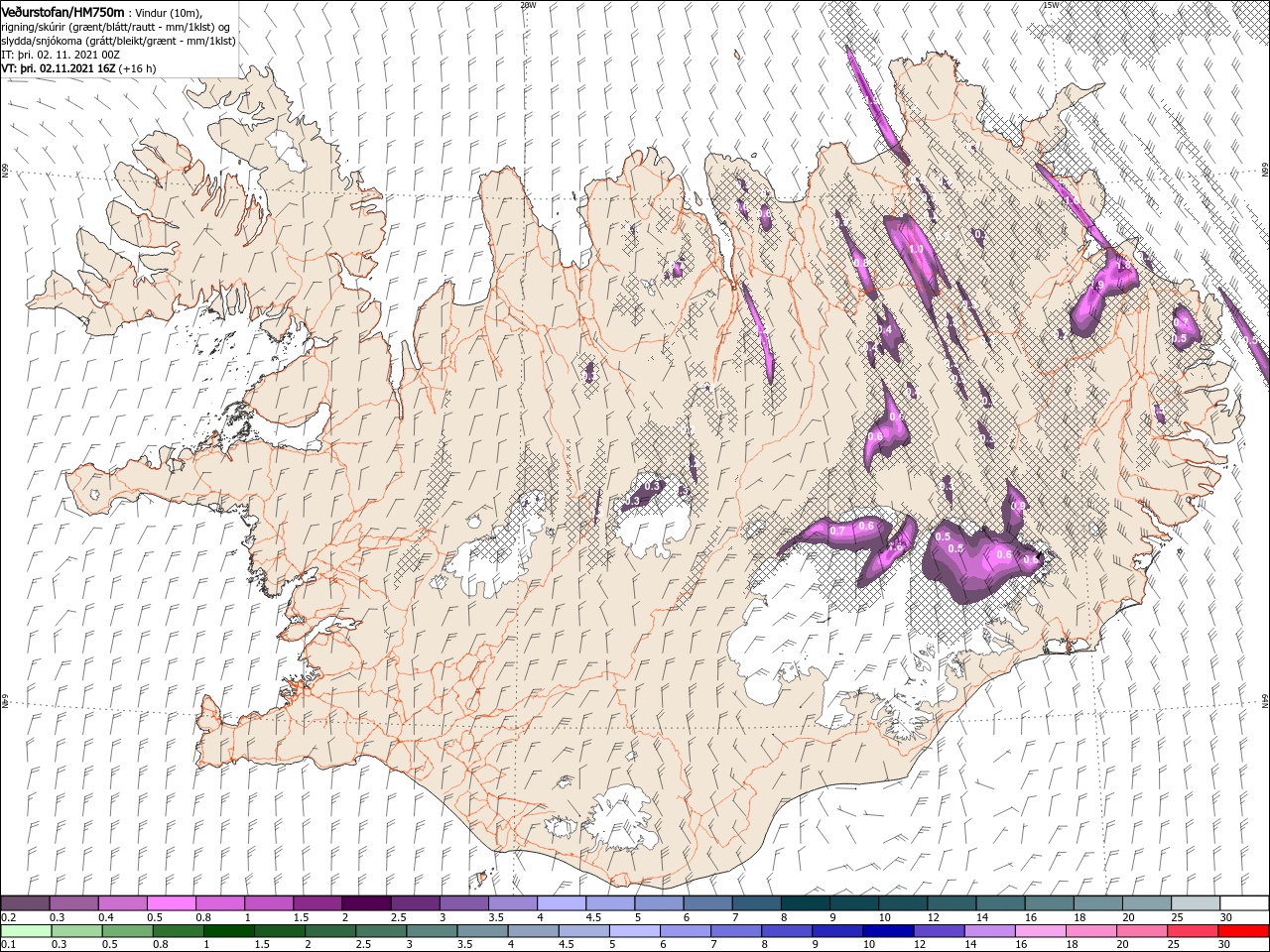Pick the darkest green rain swatch between 1 and 1.5
This screenshot has width=1270, height=952.
coord(229,931)
